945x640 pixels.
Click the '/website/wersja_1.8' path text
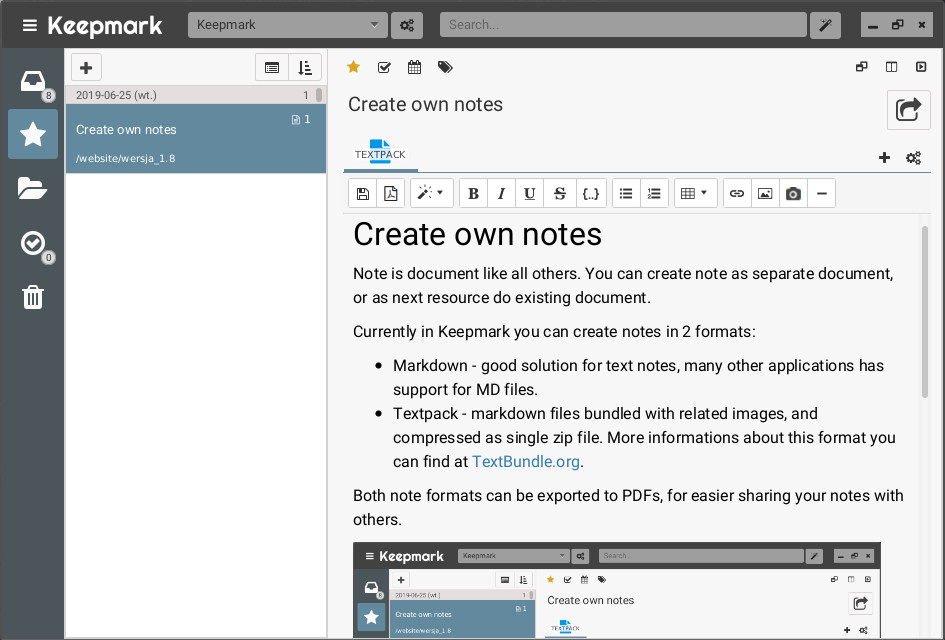coord(125,158)
